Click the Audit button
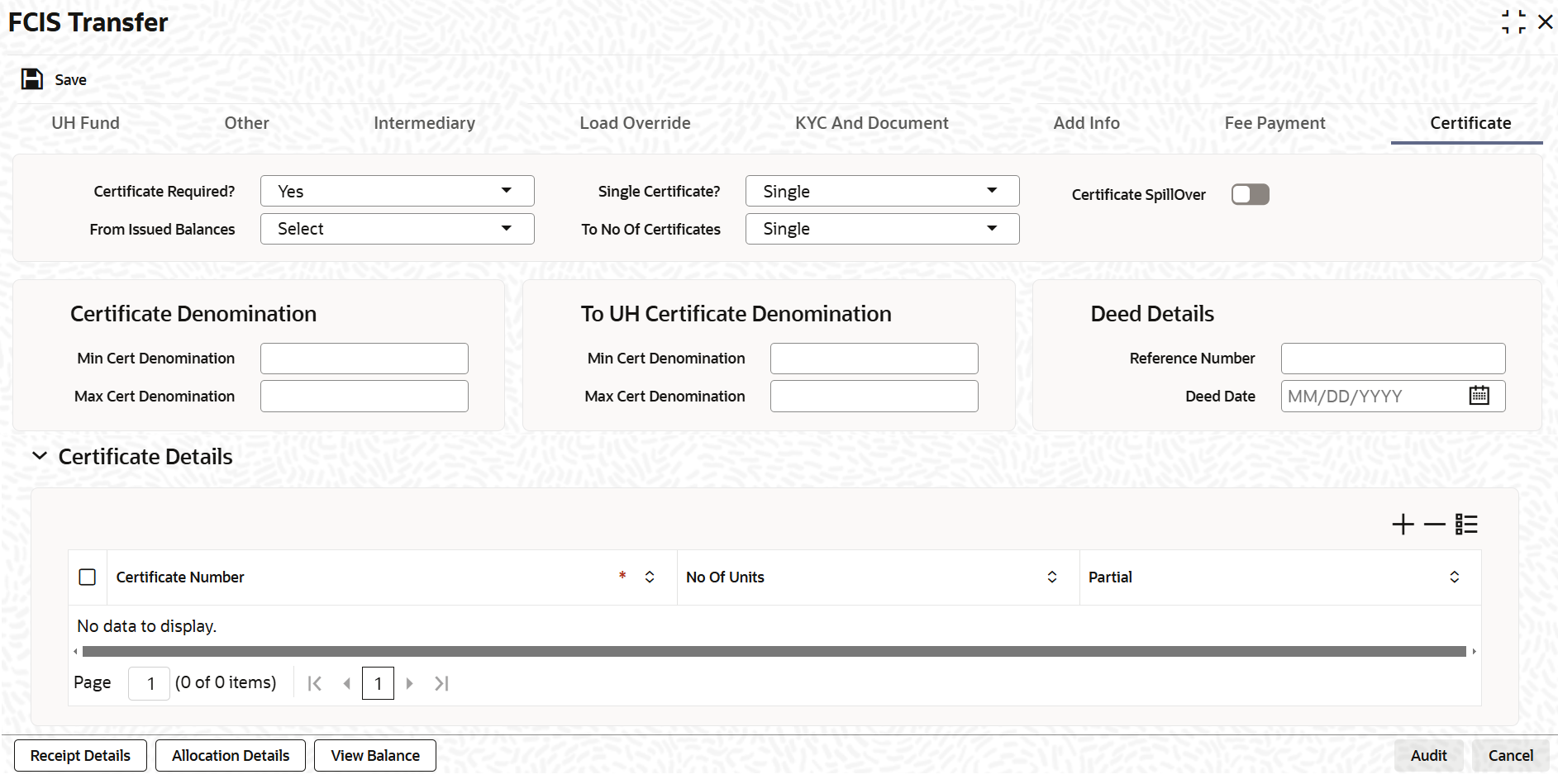Viewport: 1558px width, 784px height. pos(1428,755)
